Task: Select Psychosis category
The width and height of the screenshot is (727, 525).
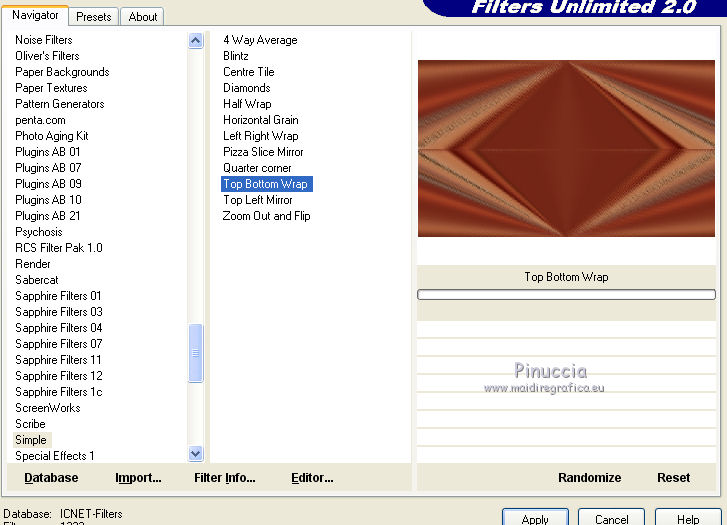Action: pos(38,232)
